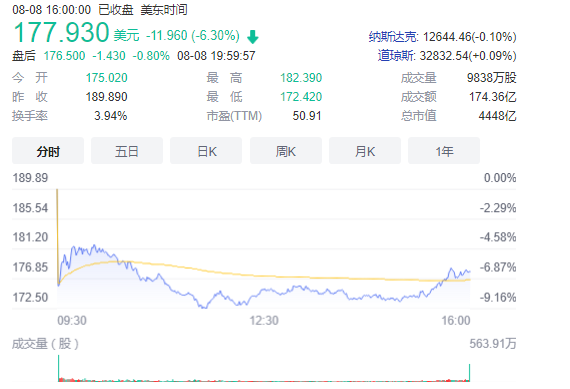Click the 16:00 time axis marker
Screen dimensions: 570x389
[456, 321]
